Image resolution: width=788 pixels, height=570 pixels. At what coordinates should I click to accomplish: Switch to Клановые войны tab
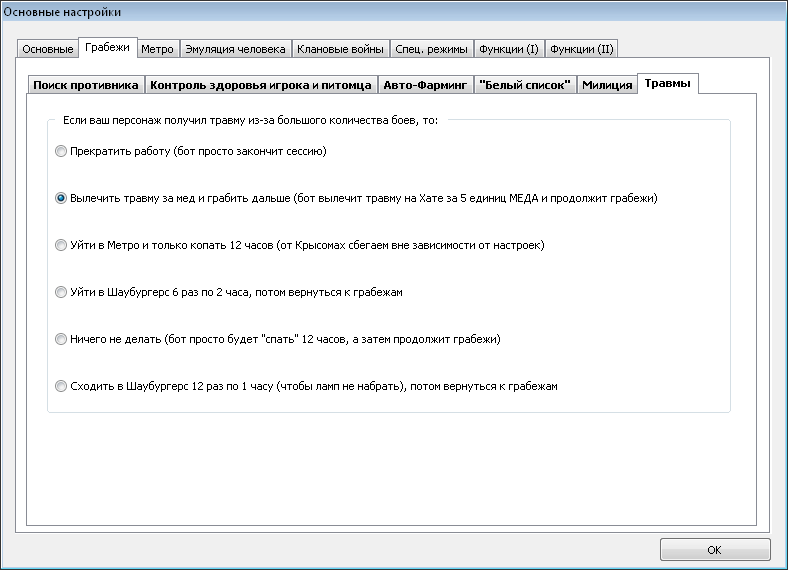[x=340, y=49]
